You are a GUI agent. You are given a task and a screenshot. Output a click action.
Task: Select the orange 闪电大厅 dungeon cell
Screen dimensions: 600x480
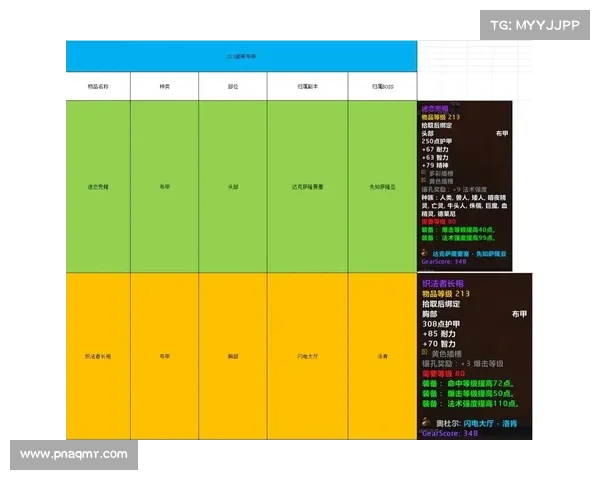[307, 356]
